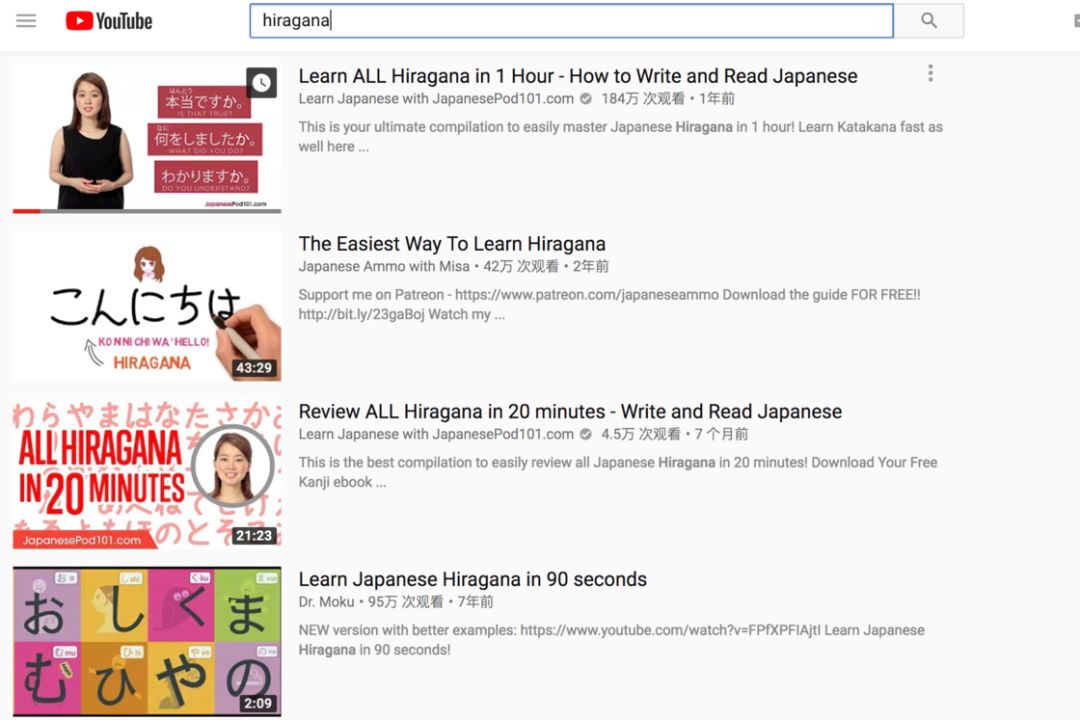Viewport: 1080px width, 720px height.
Task: Visit JapanesePod101 channel under 20 minutes video
Action: pos(436,434)
